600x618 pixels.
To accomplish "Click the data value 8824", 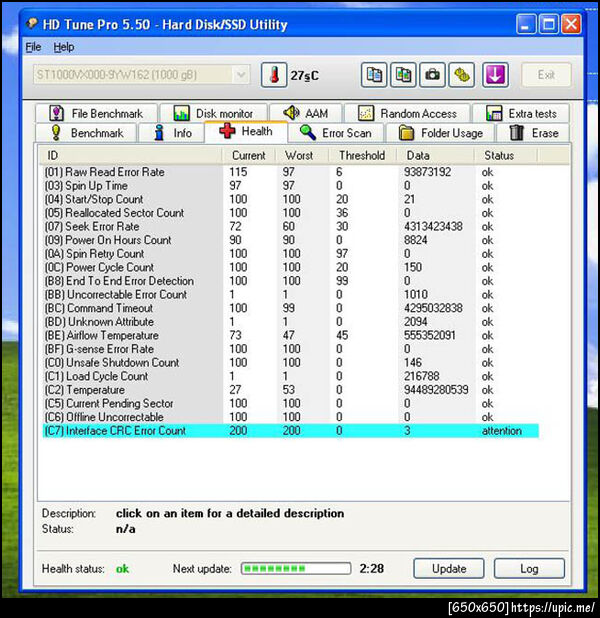I will tap(416, 240).
